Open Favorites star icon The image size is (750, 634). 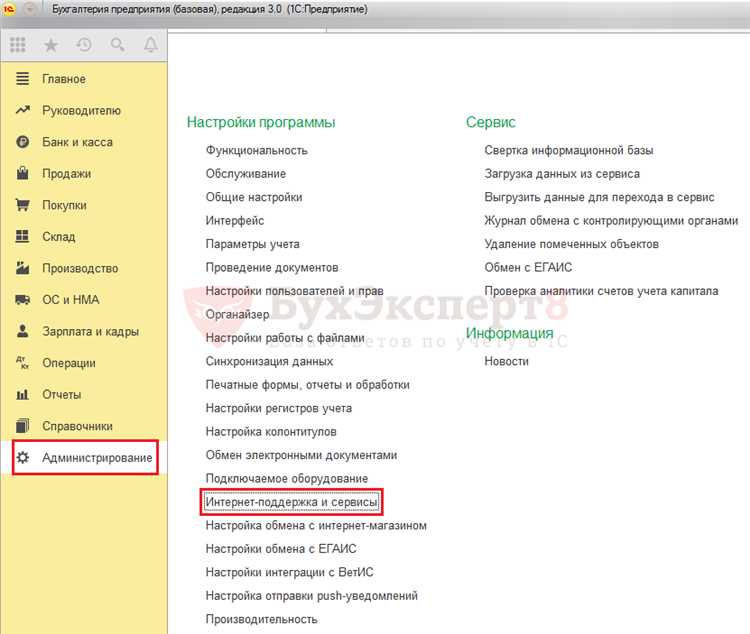pyautogui.click(x=51, y=45)
